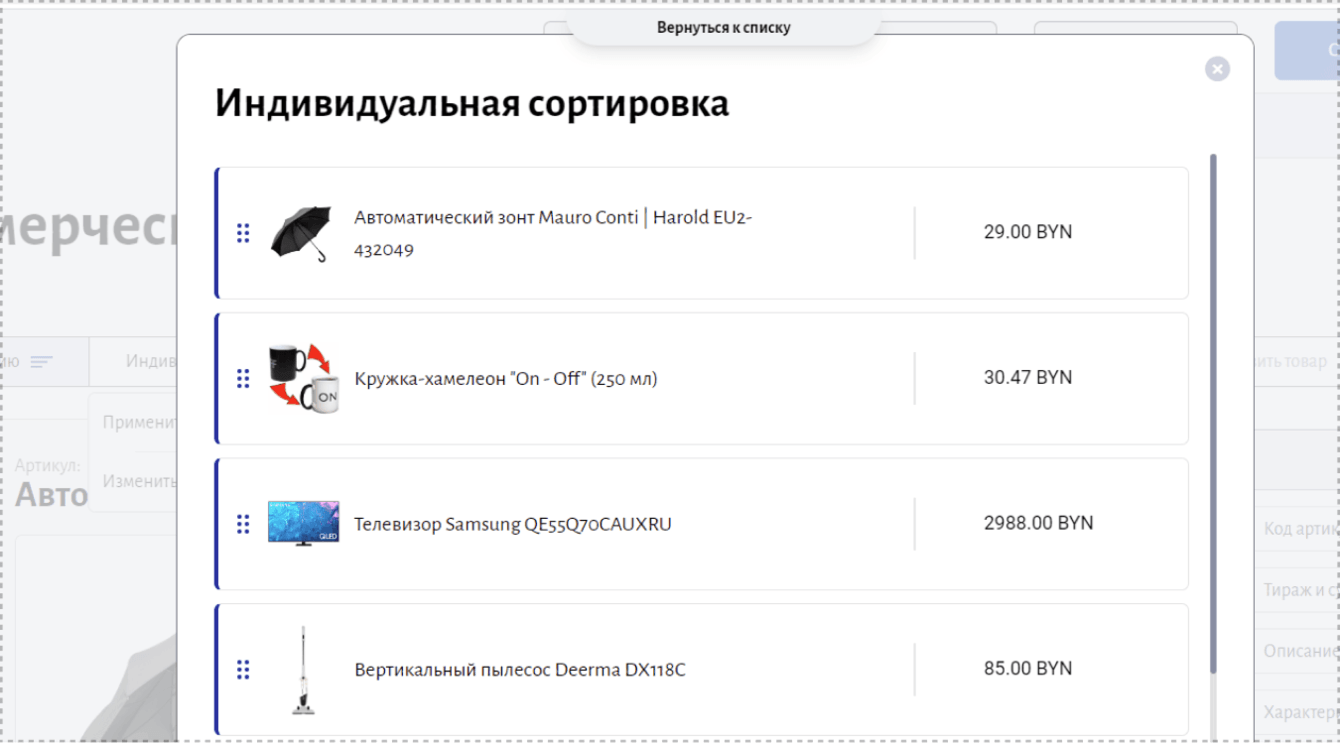Select the 'Автоматический зонт Mauro Conti' title
This screenshot has height=743, width=1340.
[553, 233]
